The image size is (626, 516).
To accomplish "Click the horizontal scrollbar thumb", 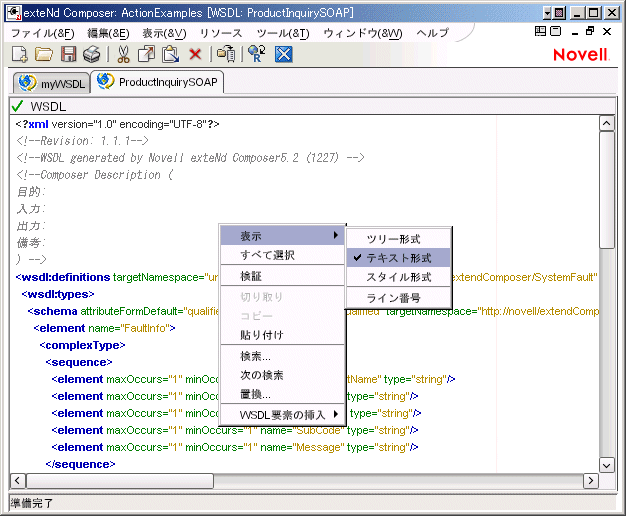I will click(x=119, y=480).
